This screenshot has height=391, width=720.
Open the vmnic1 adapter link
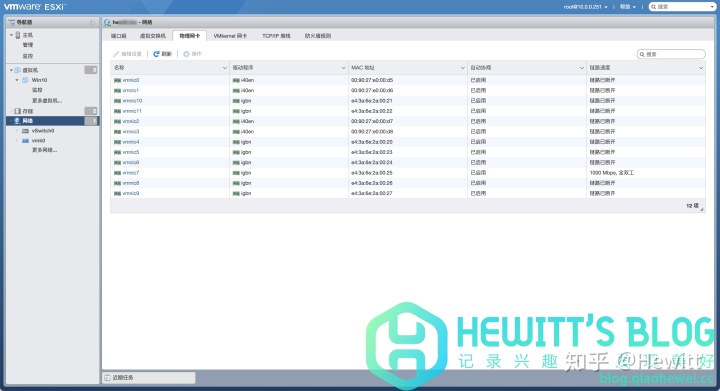point(130,90)
